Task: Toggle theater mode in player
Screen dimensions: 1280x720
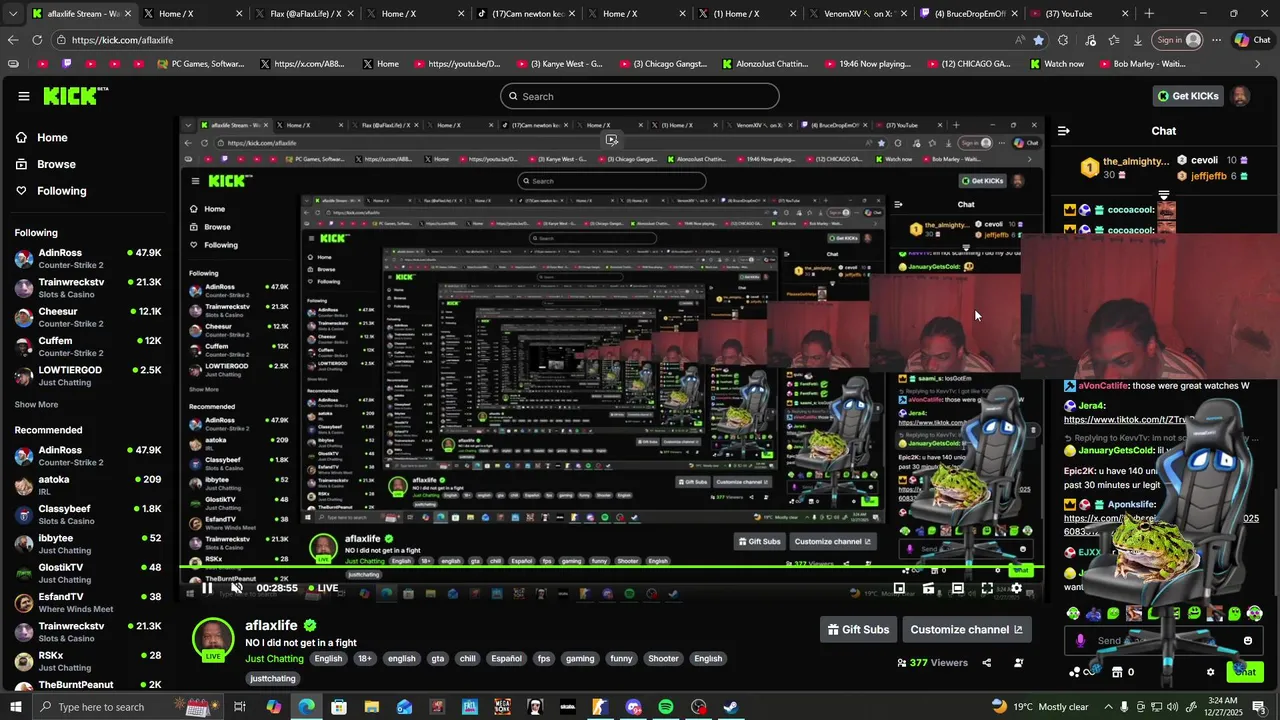Action: (x=957, y=588)
